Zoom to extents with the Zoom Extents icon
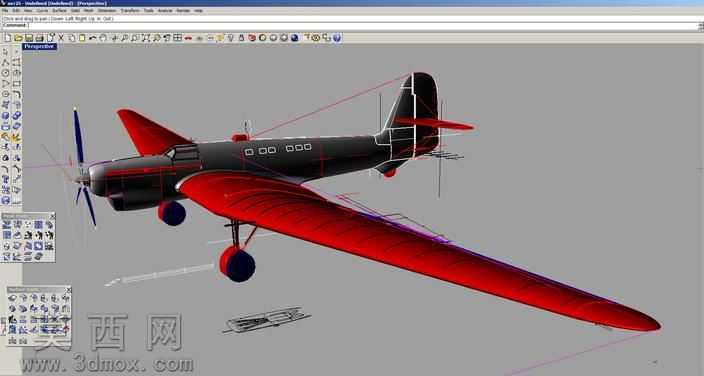This screenshot has width=704, height=376. point(145,38)
